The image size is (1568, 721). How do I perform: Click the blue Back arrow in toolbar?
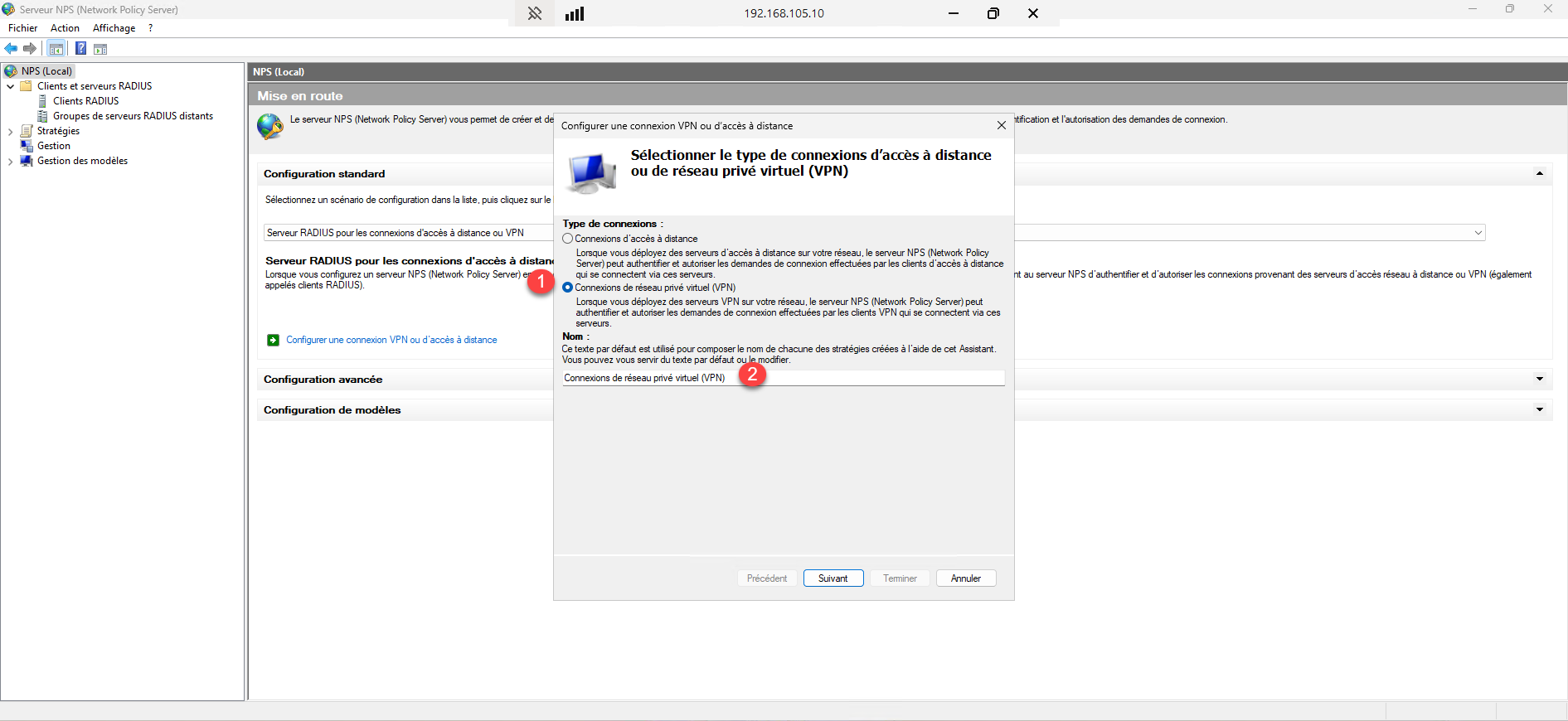(11, 49)
